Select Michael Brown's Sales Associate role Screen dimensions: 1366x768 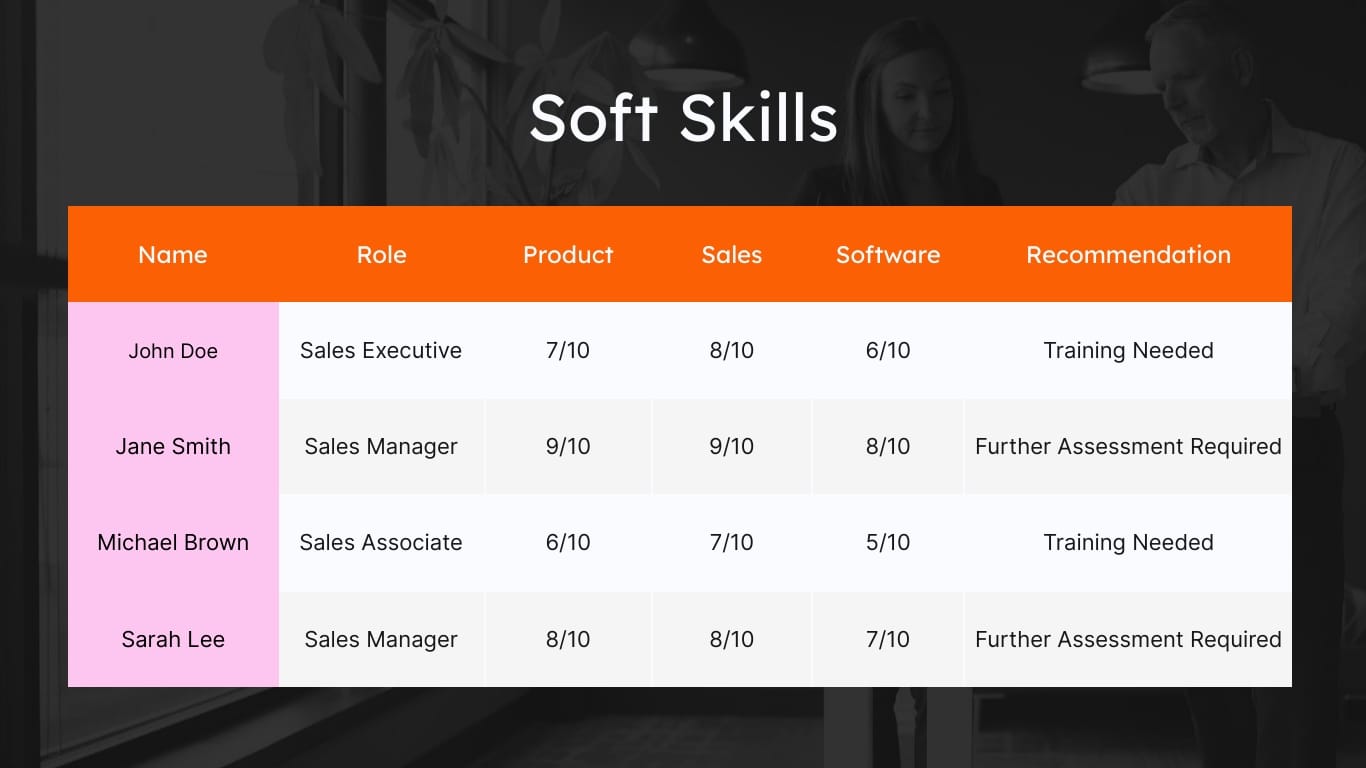(x=381, y=542)
